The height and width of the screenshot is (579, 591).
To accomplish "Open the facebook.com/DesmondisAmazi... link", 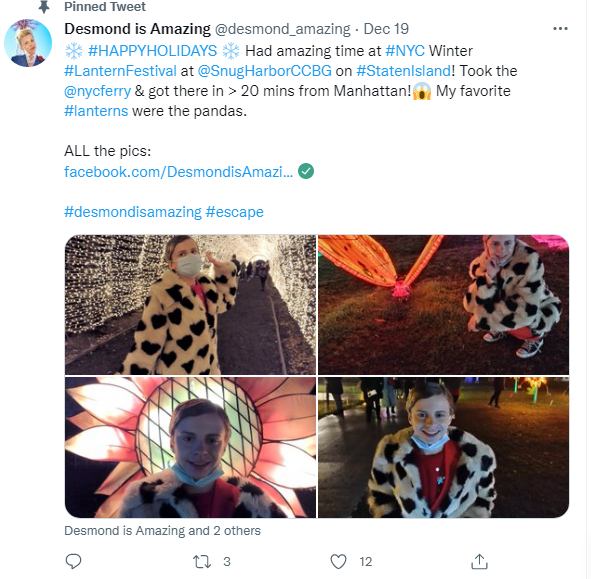I will (178, 172).
